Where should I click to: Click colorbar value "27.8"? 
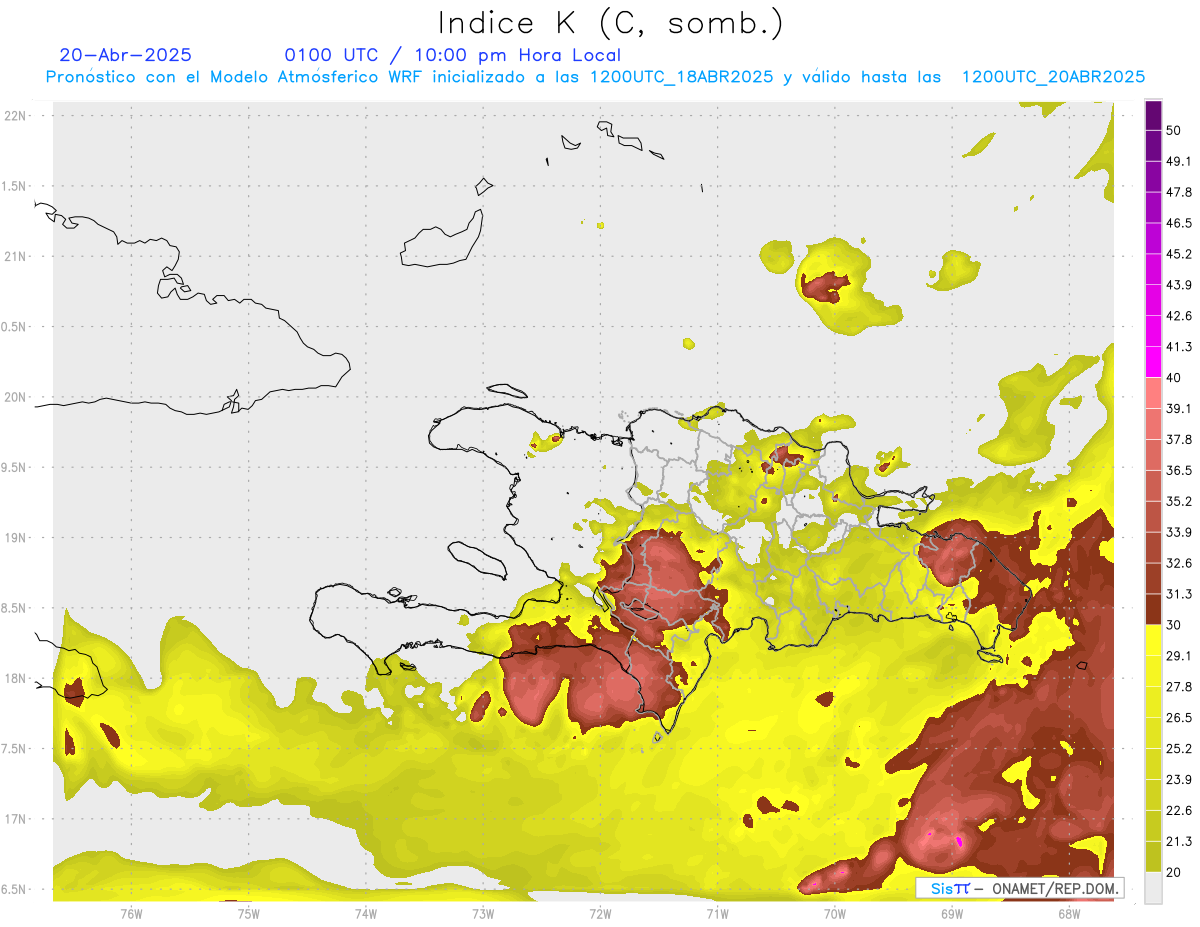pyautogui.click(x=1179, y=686)
